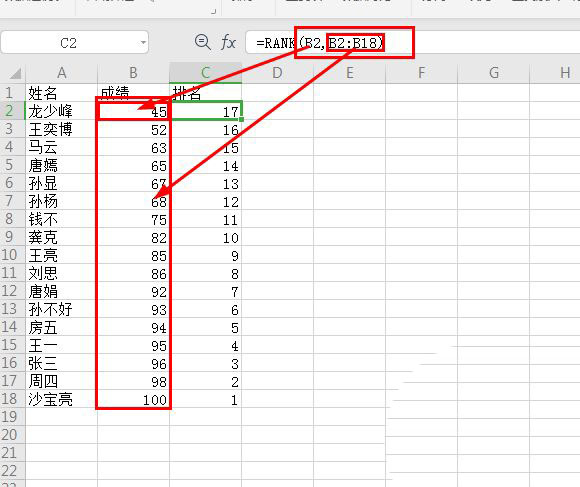Click the fill handle of cell C2
The width and height of the screenshot is (580, 487).
(x=241, y=119)
